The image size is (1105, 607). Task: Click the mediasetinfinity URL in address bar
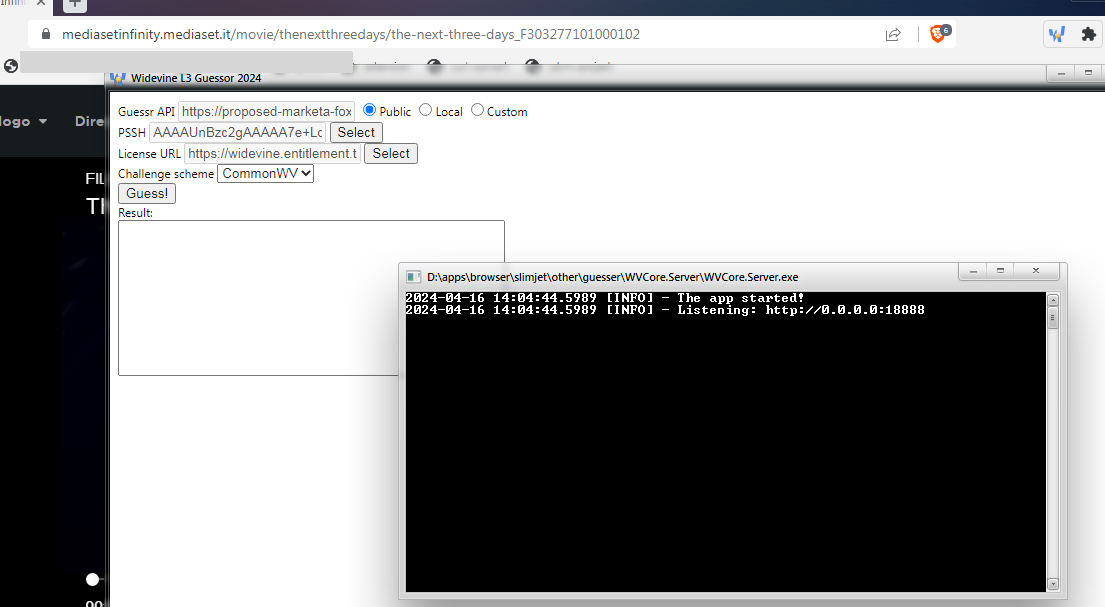click(x=351, y=34)
